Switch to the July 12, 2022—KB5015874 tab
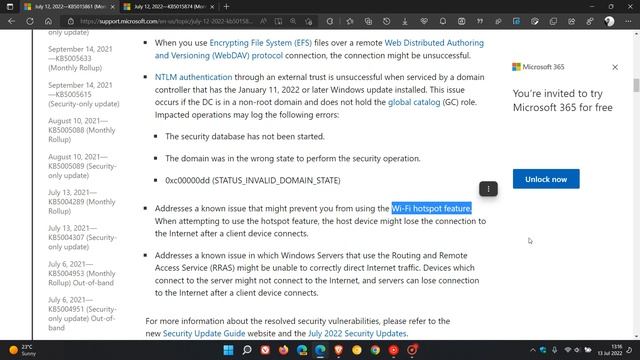 [x=168, y=7]
